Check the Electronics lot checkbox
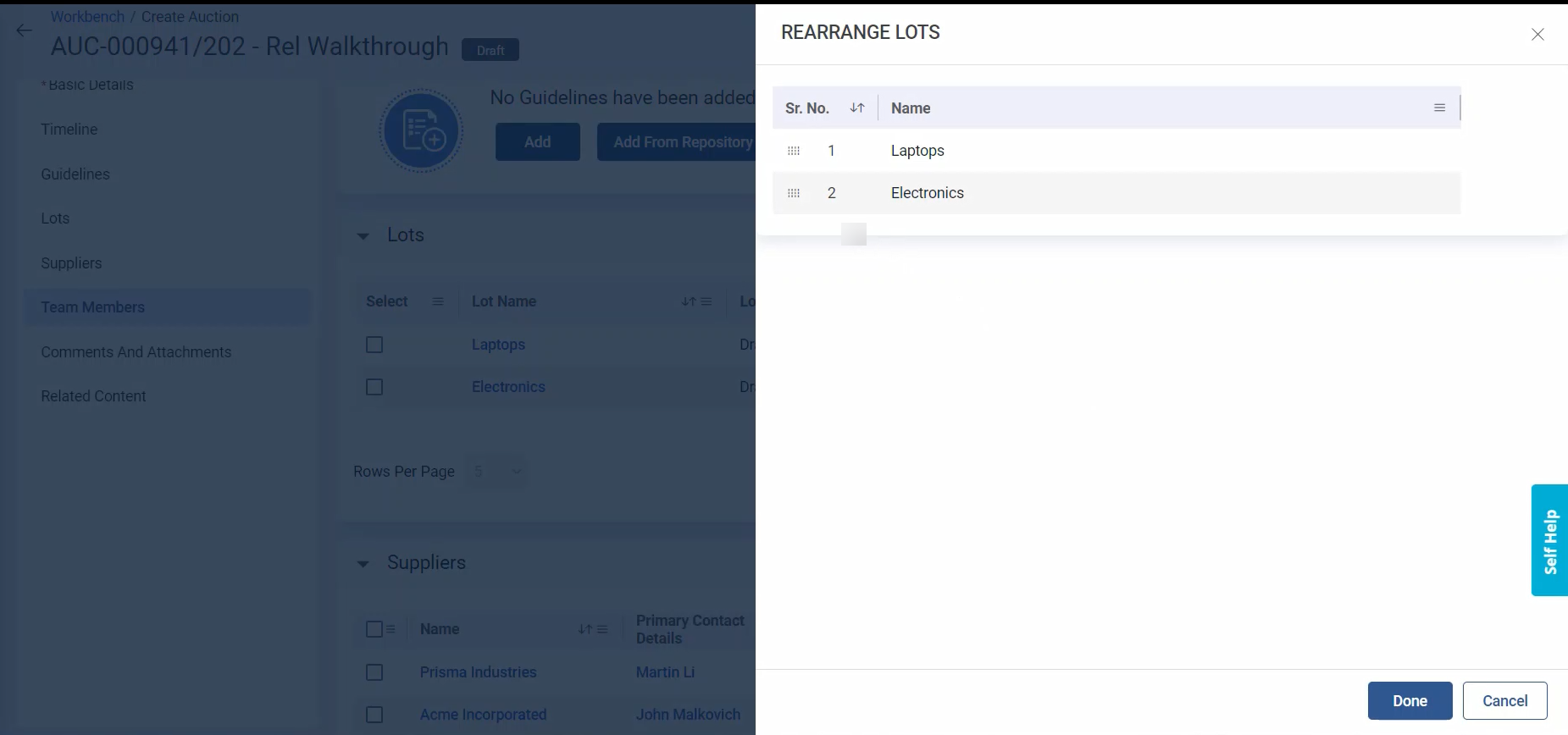 [374, 387]
